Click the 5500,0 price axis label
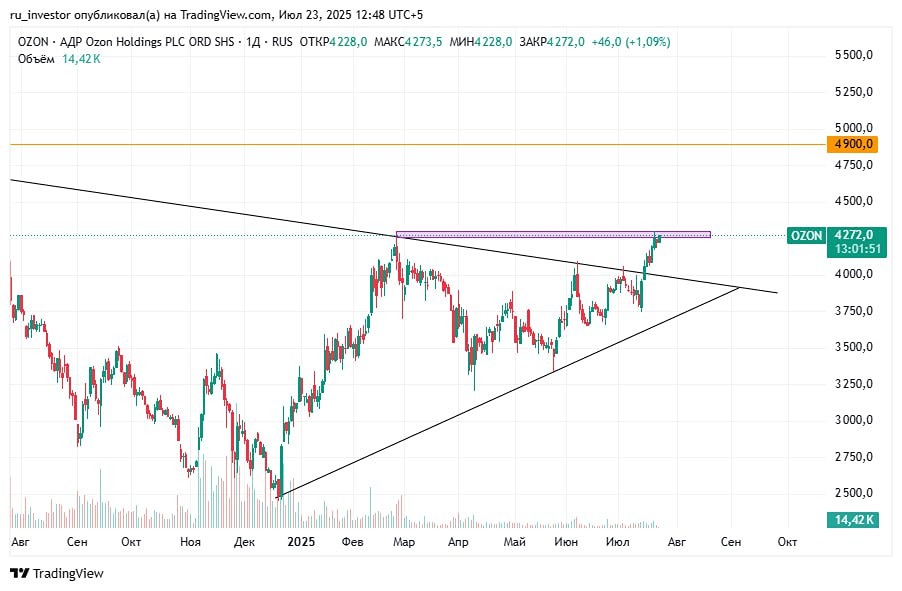This screenshot has height=591, width=902. coord(854,55)
